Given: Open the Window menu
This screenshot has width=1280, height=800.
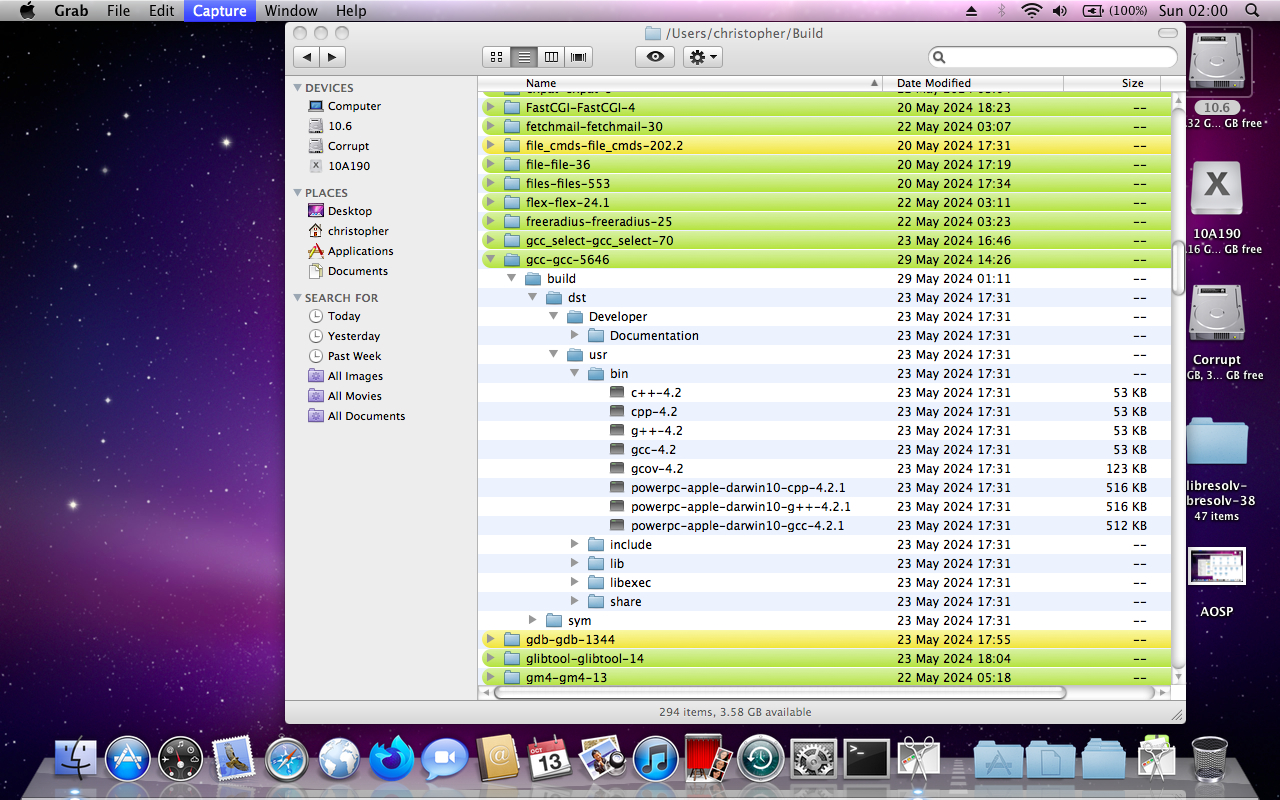Looking at the screenshot, I should point(291,10).
